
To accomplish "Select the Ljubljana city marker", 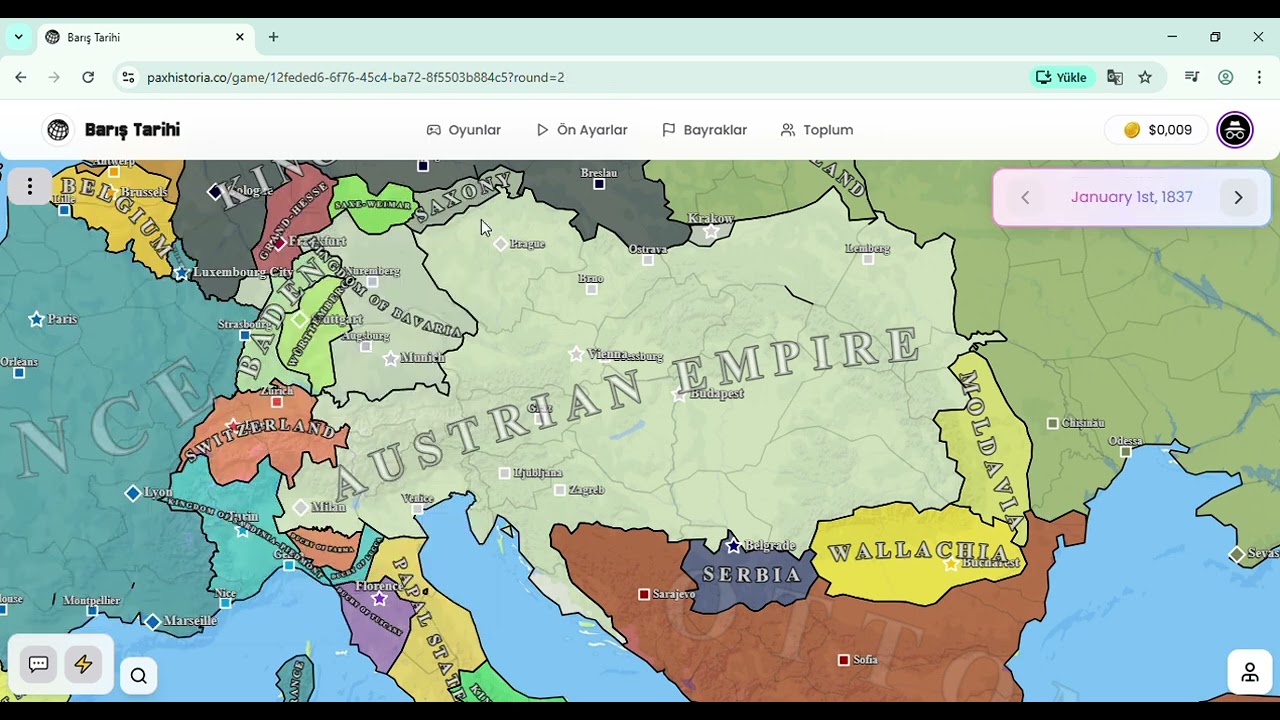I will (504, 473).
